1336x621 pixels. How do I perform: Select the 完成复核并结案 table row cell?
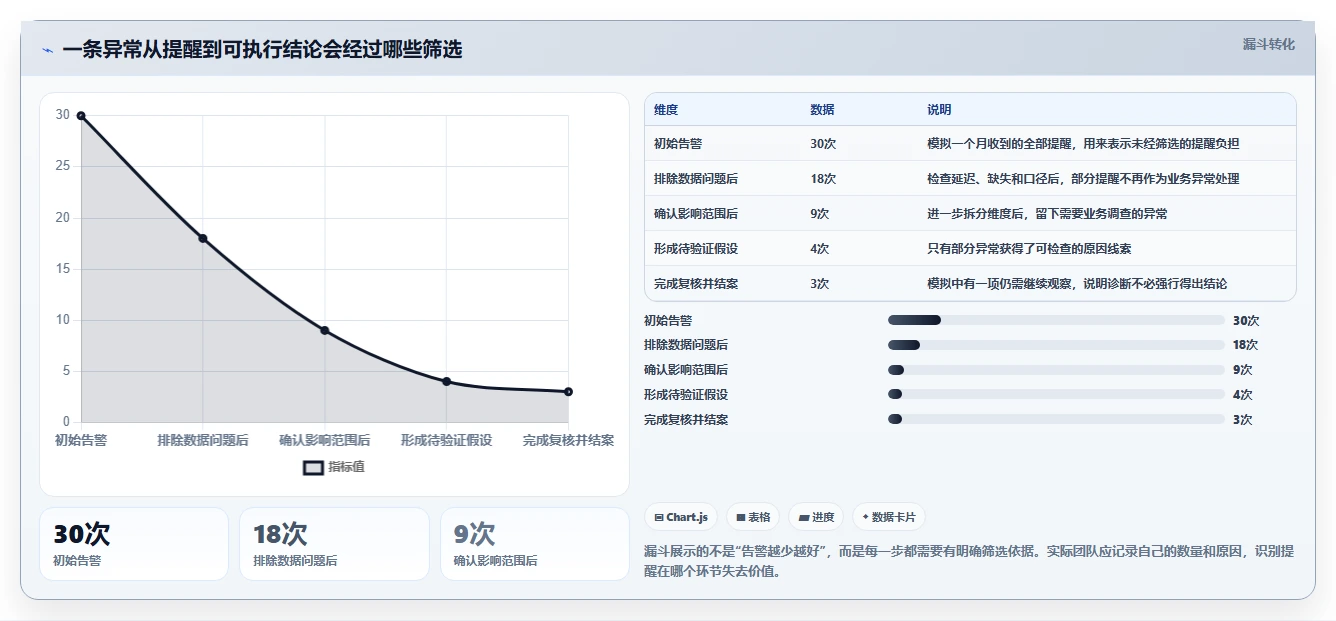click(x=724, y=284)
